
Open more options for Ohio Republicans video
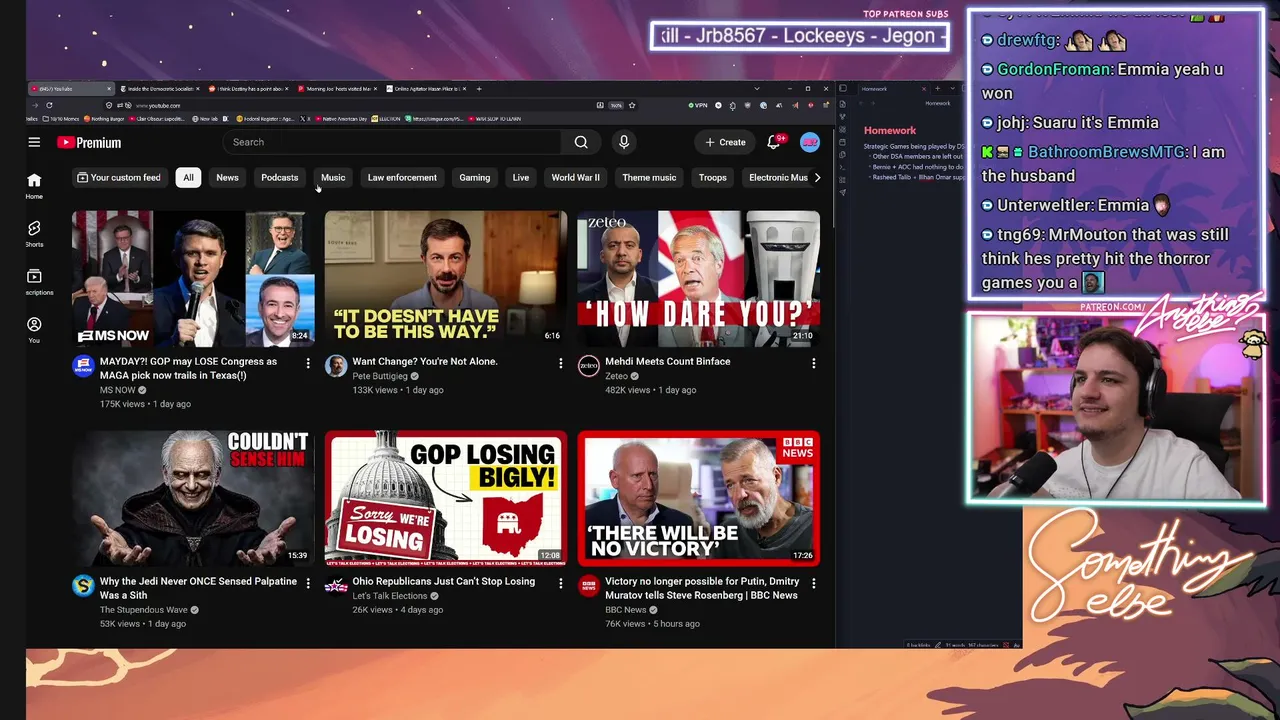[561, 583]
